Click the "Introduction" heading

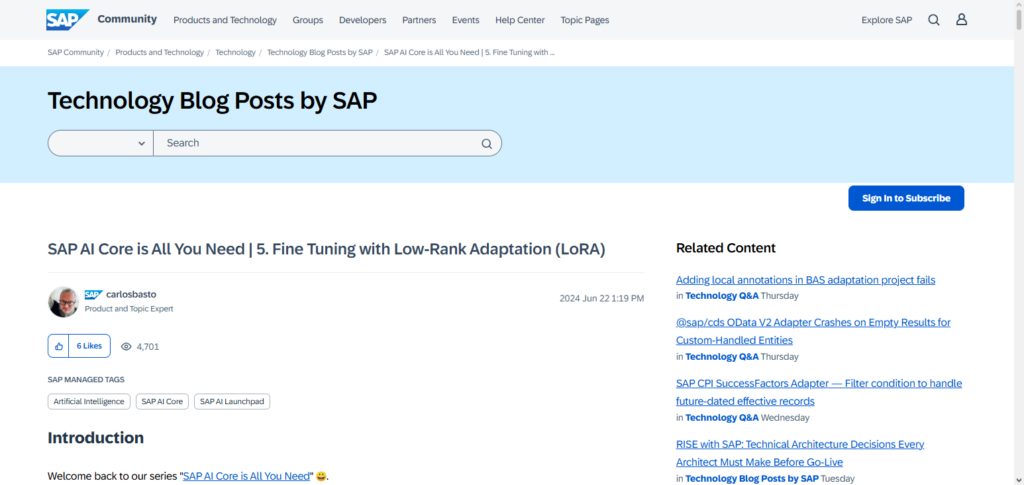click(95, 438)
